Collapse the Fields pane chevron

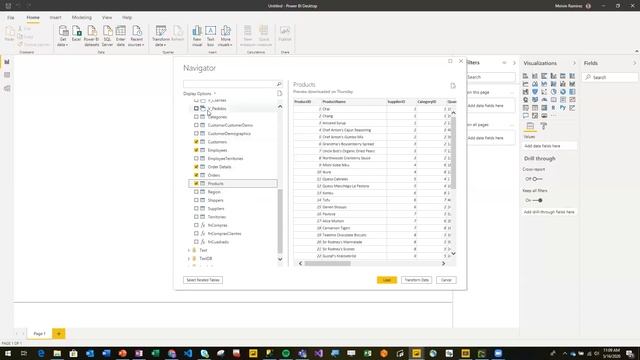pyautogui.click(x=635, y=63)
